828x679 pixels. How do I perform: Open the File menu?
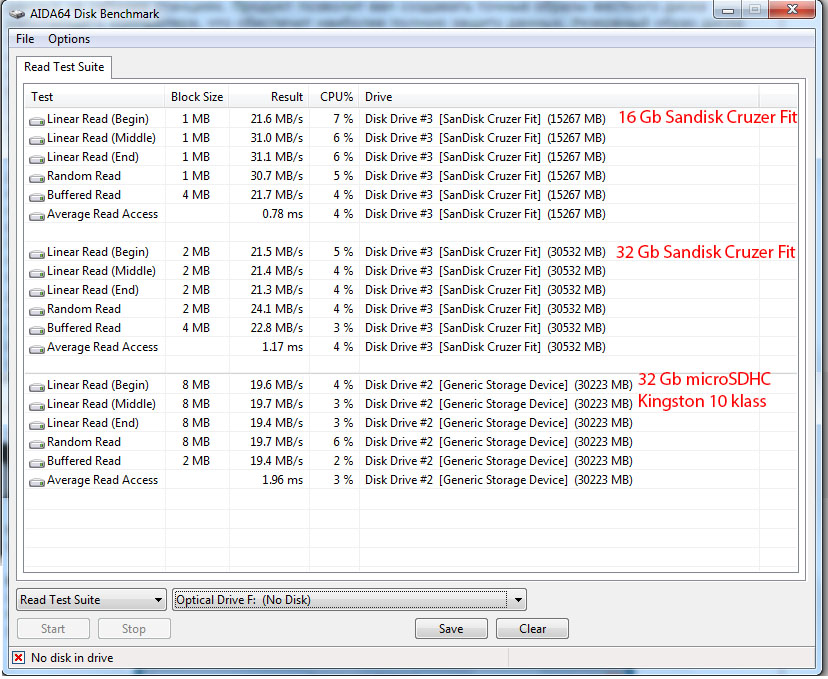pyautogui.click(x=25, y=39)
